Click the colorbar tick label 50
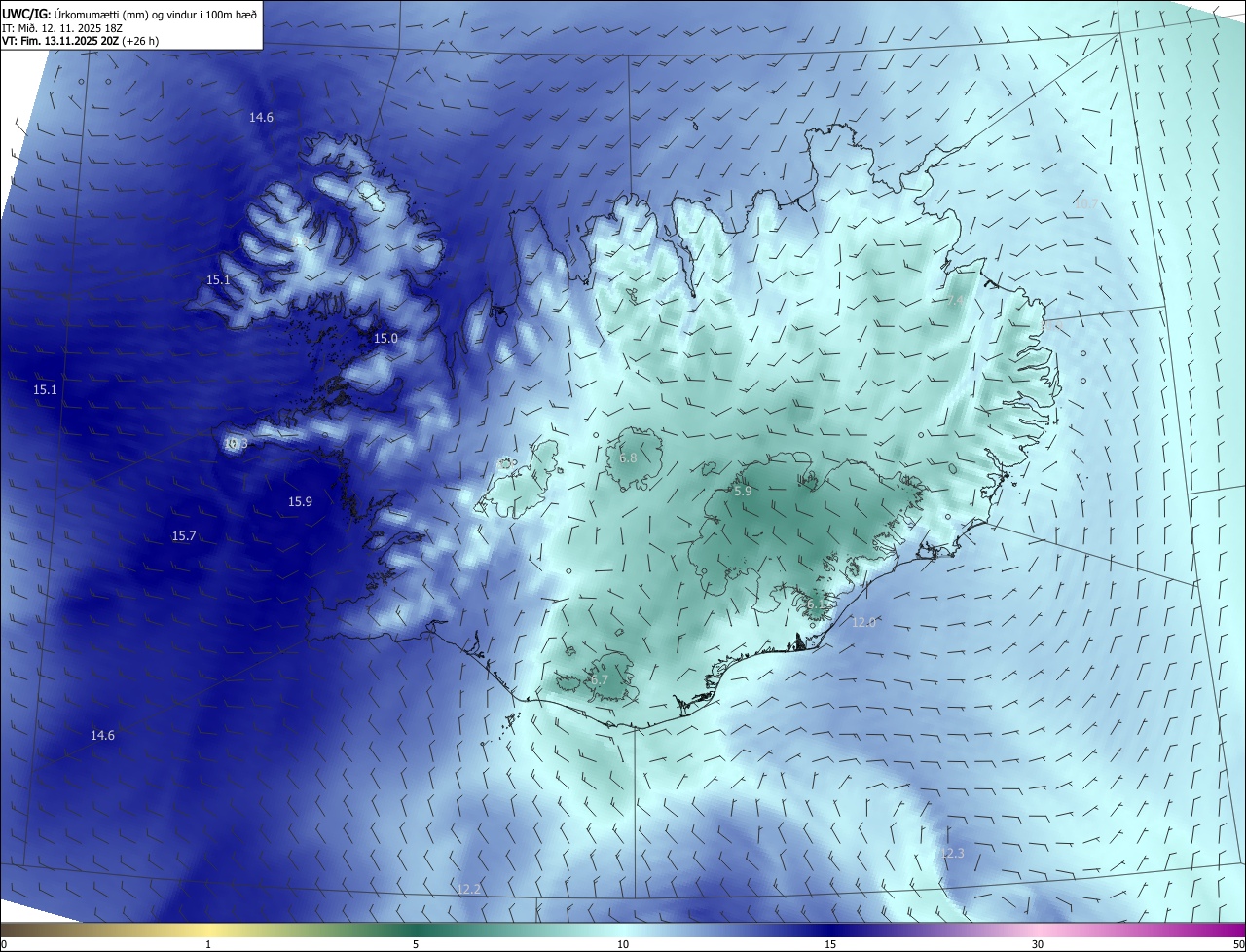 (1238, 944)
